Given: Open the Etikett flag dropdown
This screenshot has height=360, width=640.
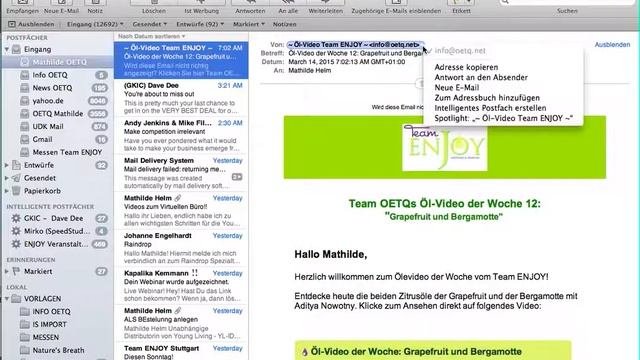Looking at the screenshot, I should pyautogui.click(x=461, y=7).
